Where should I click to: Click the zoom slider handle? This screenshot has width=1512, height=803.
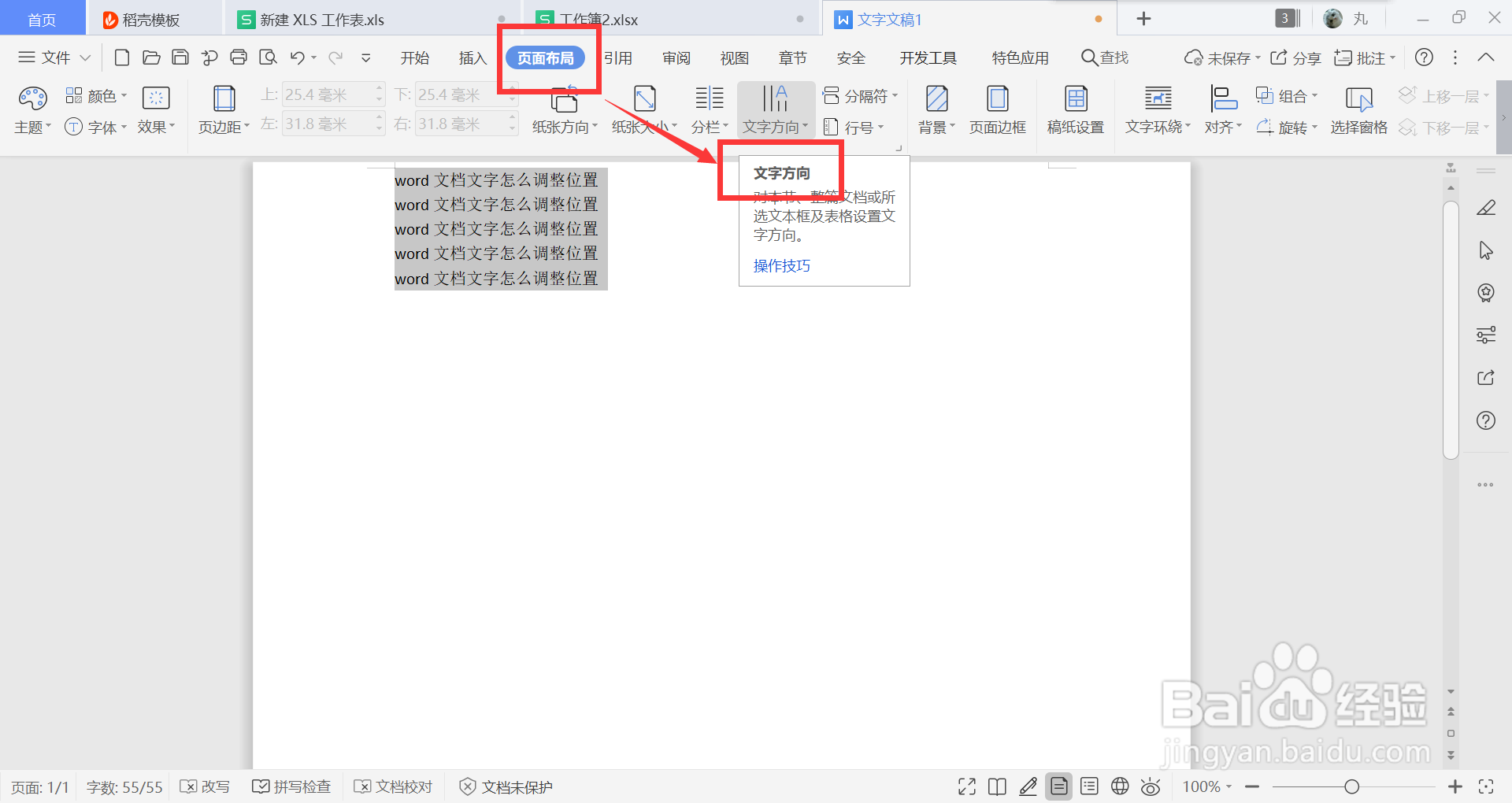point(1352,786)
